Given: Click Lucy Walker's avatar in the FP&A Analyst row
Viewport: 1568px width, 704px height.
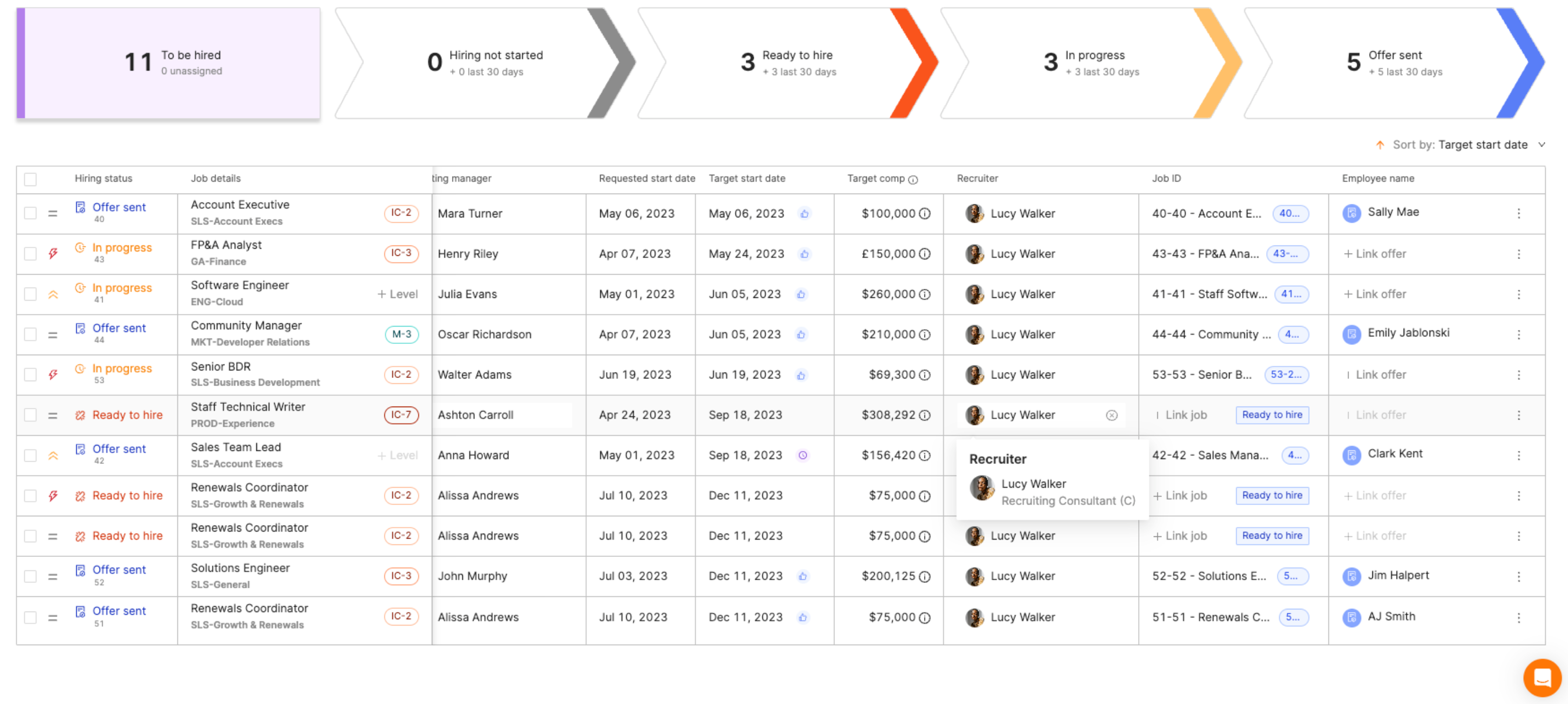Looking at the screenshot, I should pos(974,254).
